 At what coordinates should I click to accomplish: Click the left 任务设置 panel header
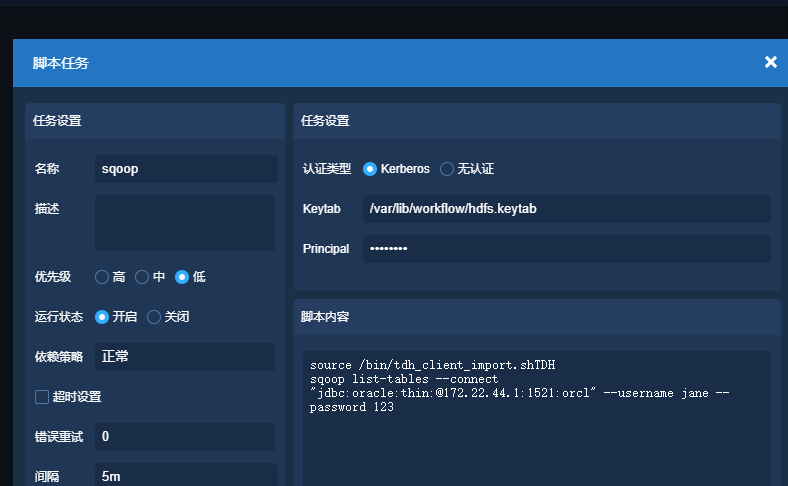[155, 121]
